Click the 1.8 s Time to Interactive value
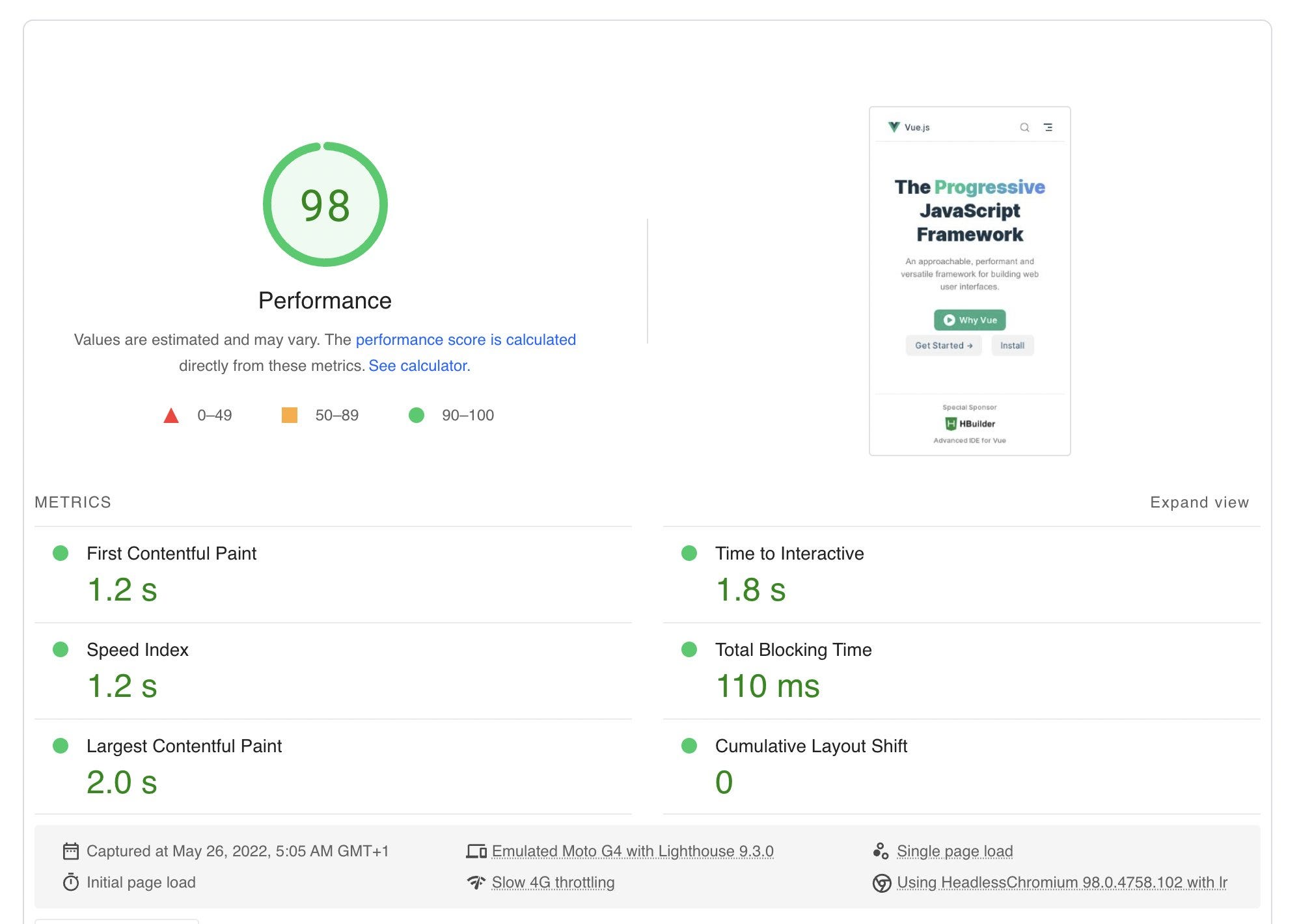Screen dimensions: 1312x924 751,590
